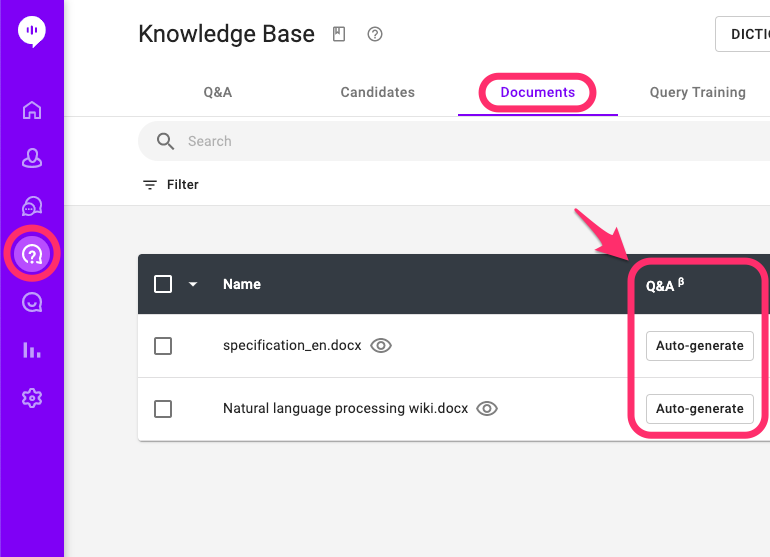Expand the bulk selection dropdown arrow
The height and width of the screenshot is (557, 770).
(193, 284)
